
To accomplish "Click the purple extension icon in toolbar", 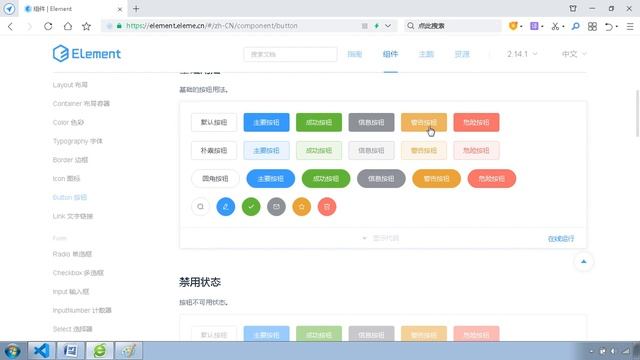I will [534, 26].
